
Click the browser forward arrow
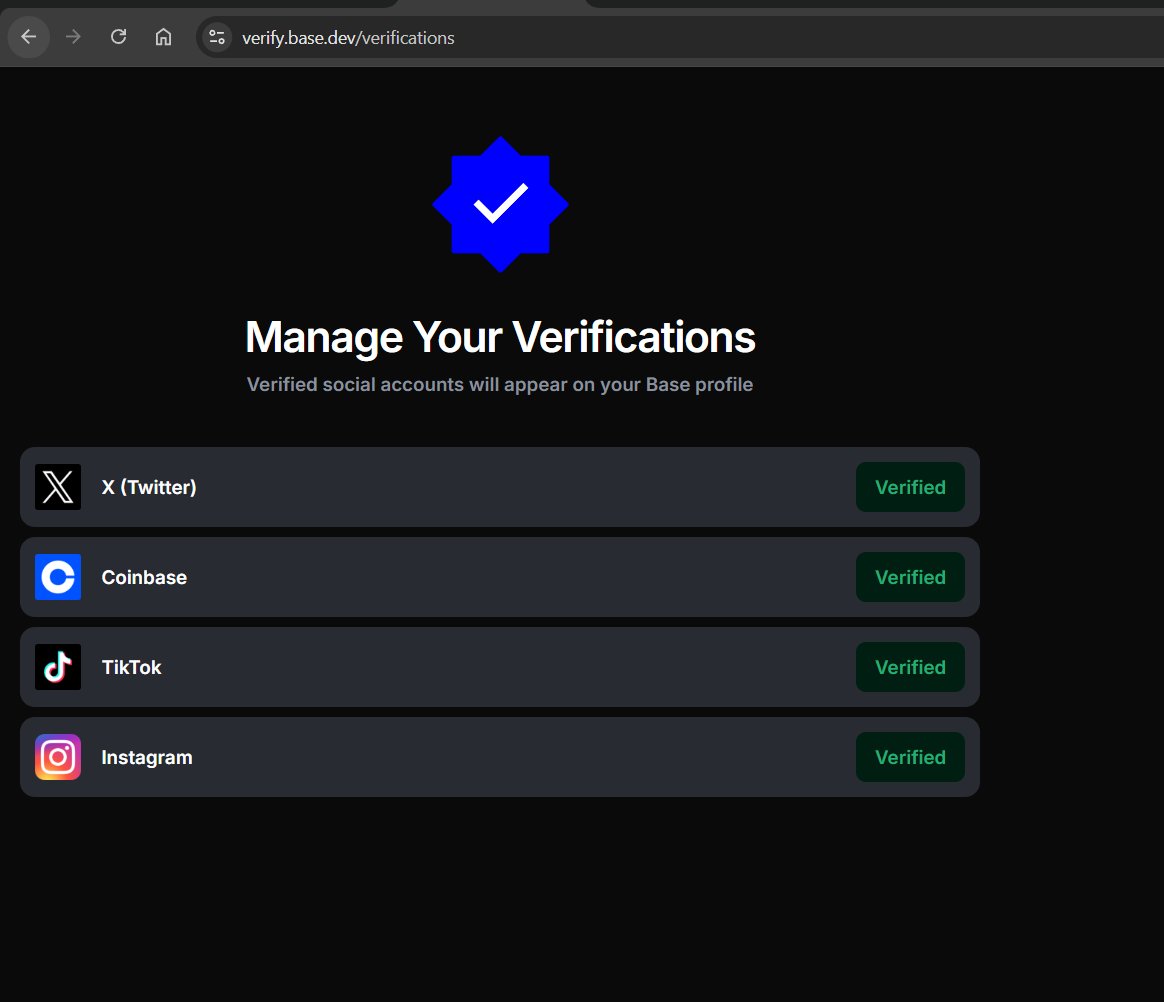click(73, 36)
